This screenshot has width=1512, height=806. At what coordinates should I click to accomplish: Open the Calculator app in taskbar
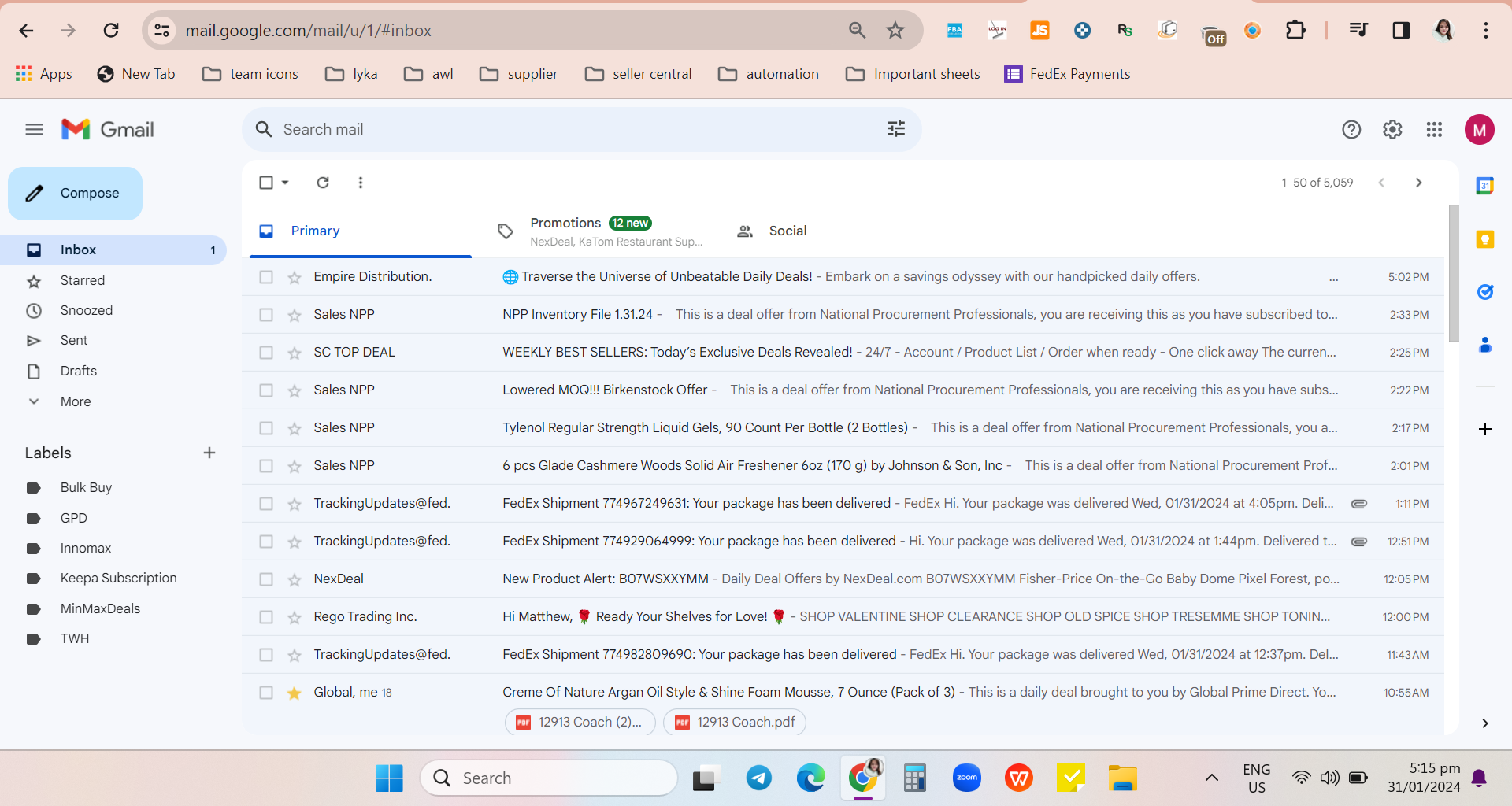[914, 778]
